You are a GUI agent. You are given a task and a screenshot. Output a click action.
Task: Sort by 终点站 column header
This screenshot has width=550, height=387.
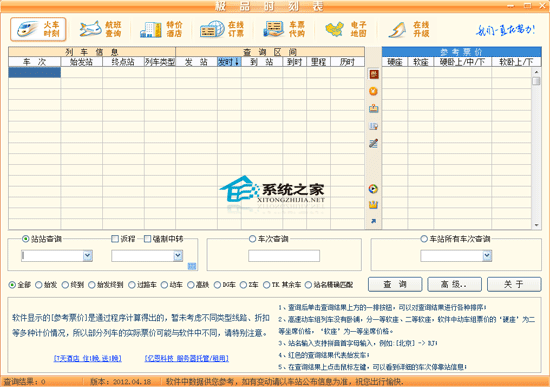(123, 62)
